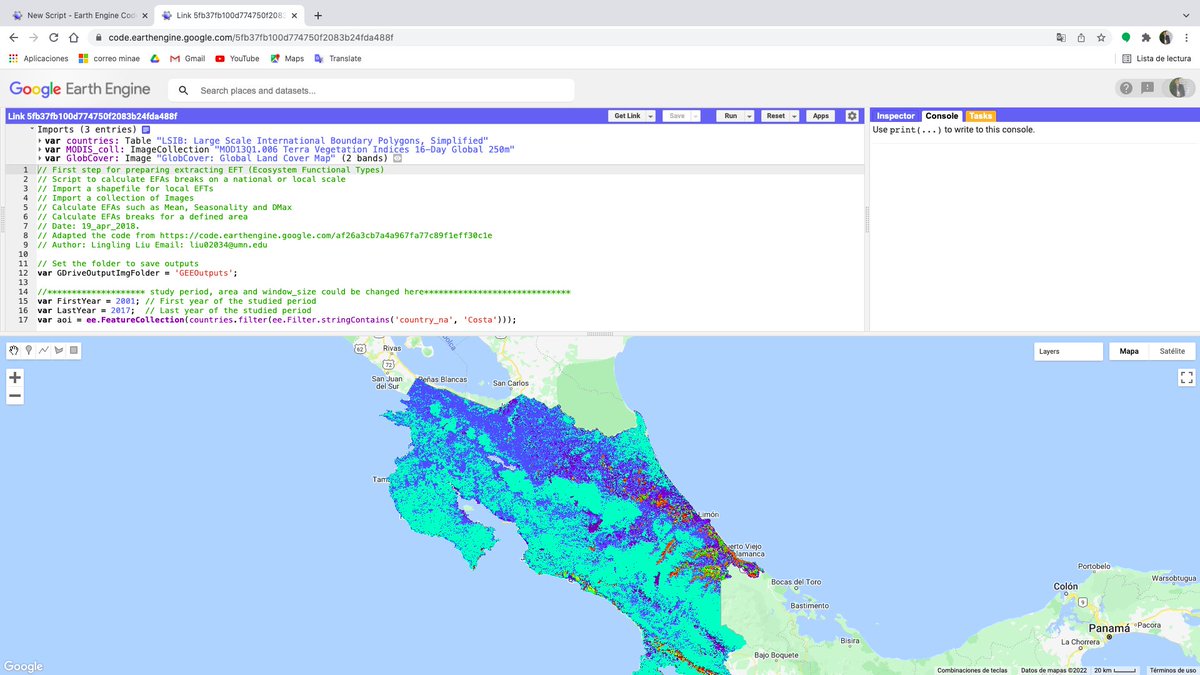Viewport: 1200px width, 675px height.
Task: Click the green extension icon in Chrome toolbar
Action: pyautogui.click(x=1126, y=37)
